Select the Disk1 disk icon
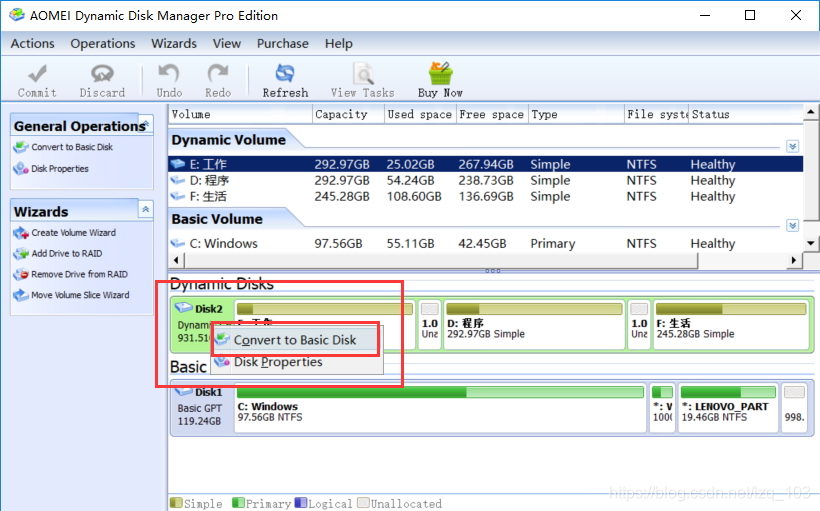Image resolution: width=820 pixels, height=511 pixels. point(184,391)
